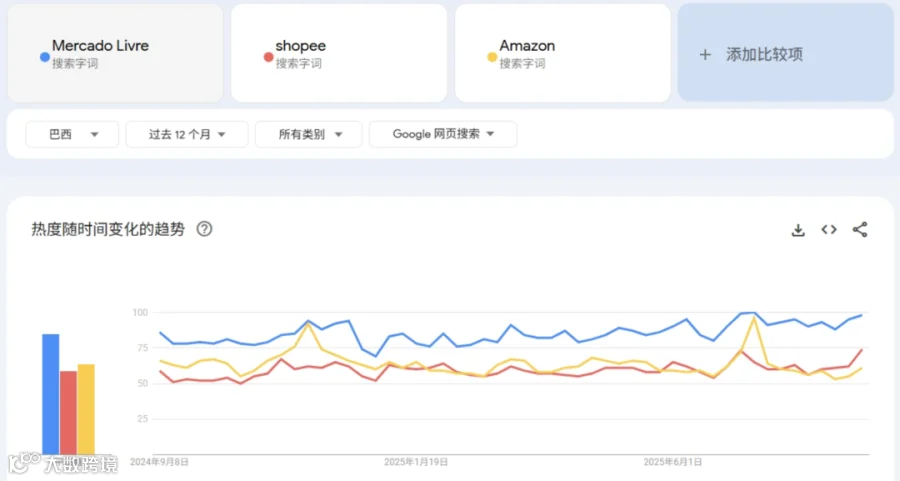Screen dimensions: 900x481
Task: Open the Google 网页搜索 search type dropdown
Action: 443,134
